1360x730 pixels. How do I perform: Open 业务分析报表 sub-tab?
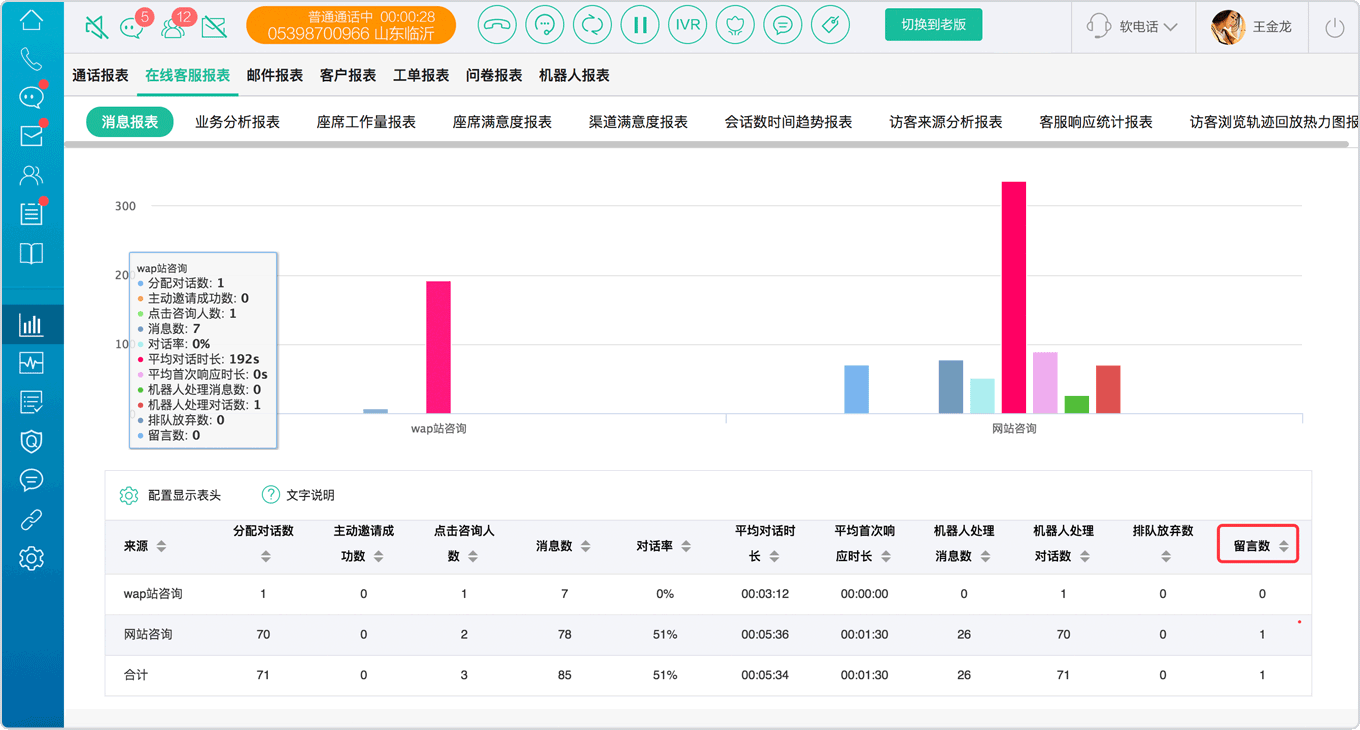coord(237,122)
